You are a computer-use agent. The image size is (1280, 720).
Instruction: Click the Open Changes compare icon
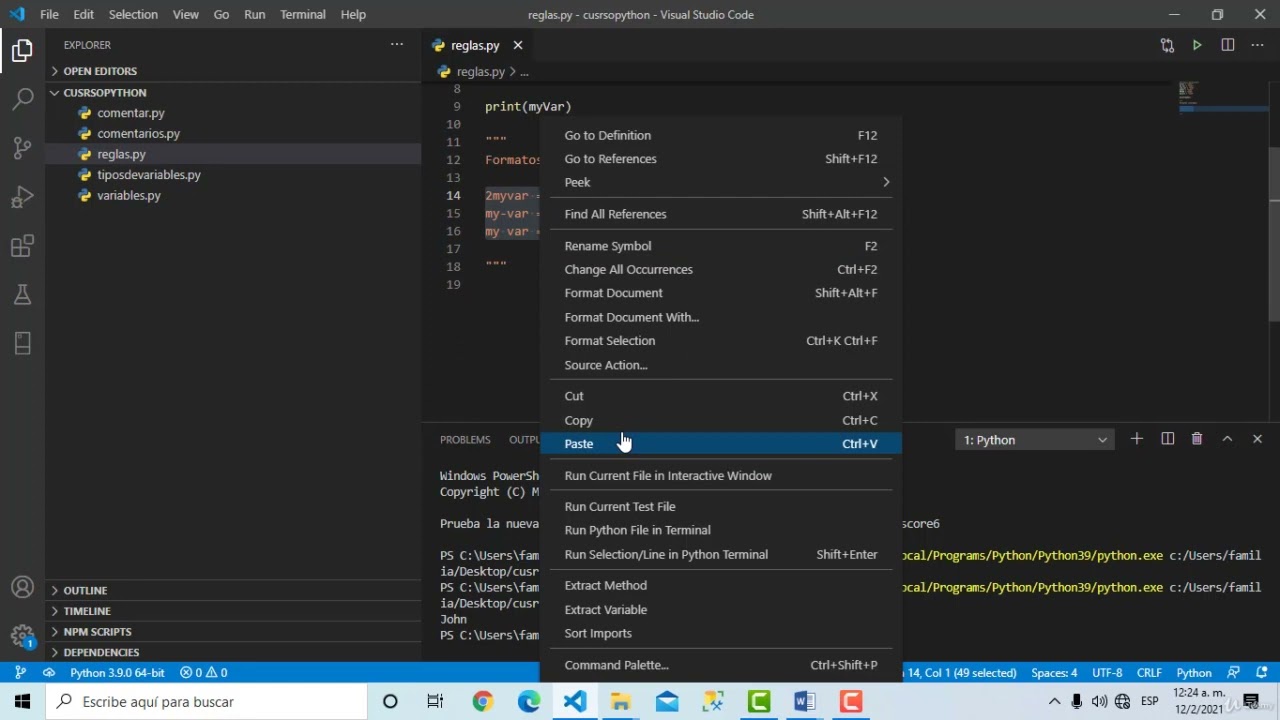(x=1167, y=45)
